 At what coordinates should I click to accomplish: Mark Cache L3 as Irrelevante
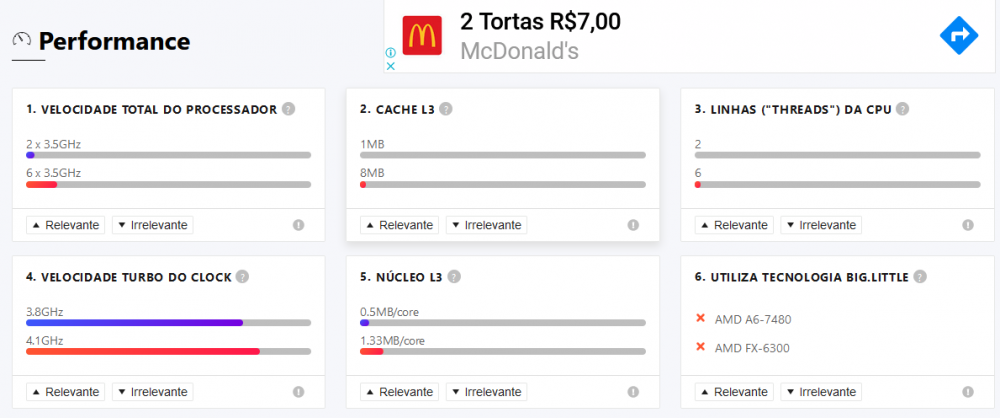click(486, 225)
